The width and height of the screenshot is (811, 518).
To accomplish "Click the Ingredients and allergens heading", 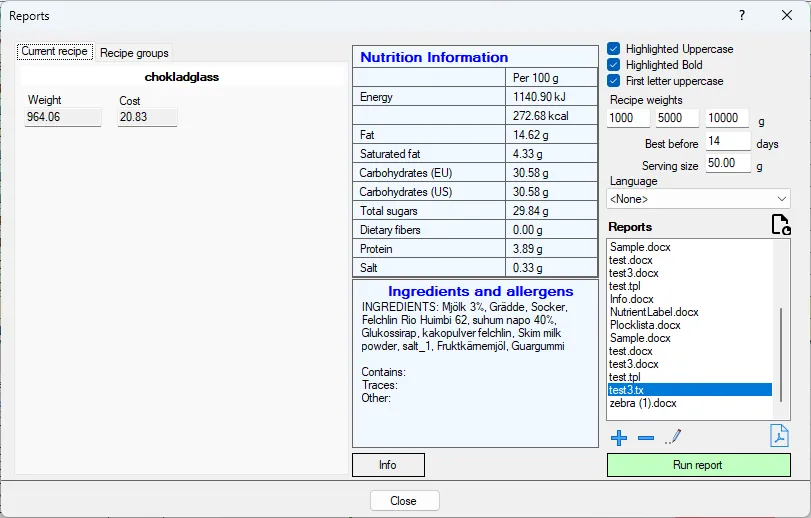I will pyautogui.click(x=480, y=291).
